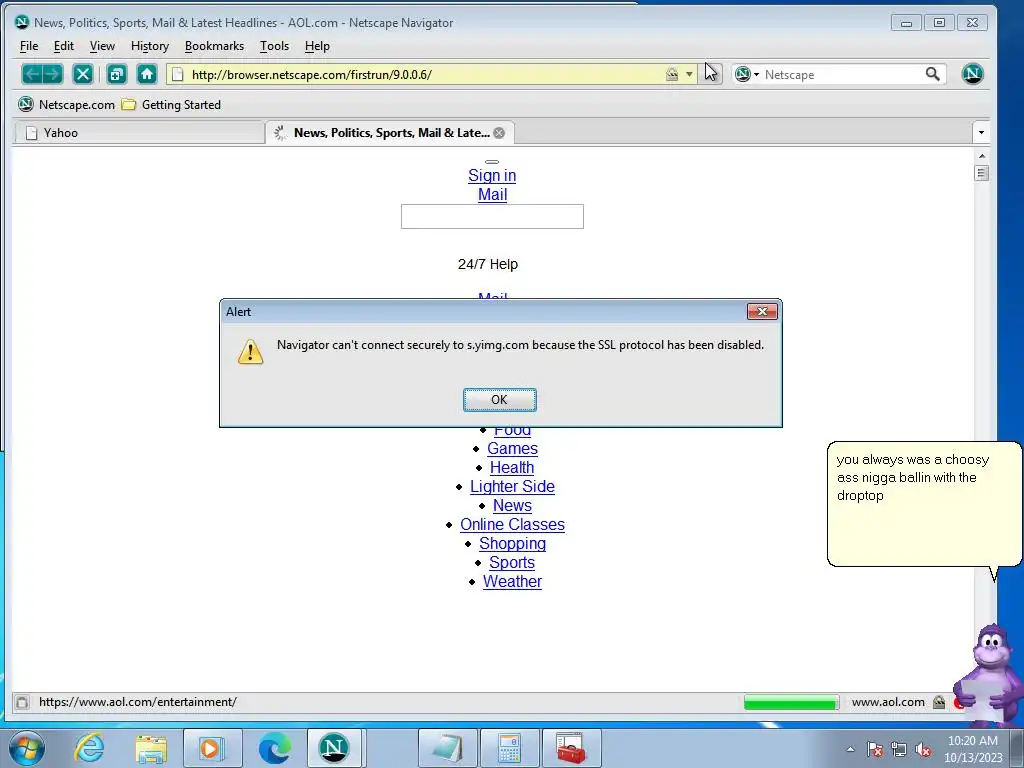Stop loading with the X toolbar icon
The width and height of the screenshot is (1024, 768).
tap(83, 74)
